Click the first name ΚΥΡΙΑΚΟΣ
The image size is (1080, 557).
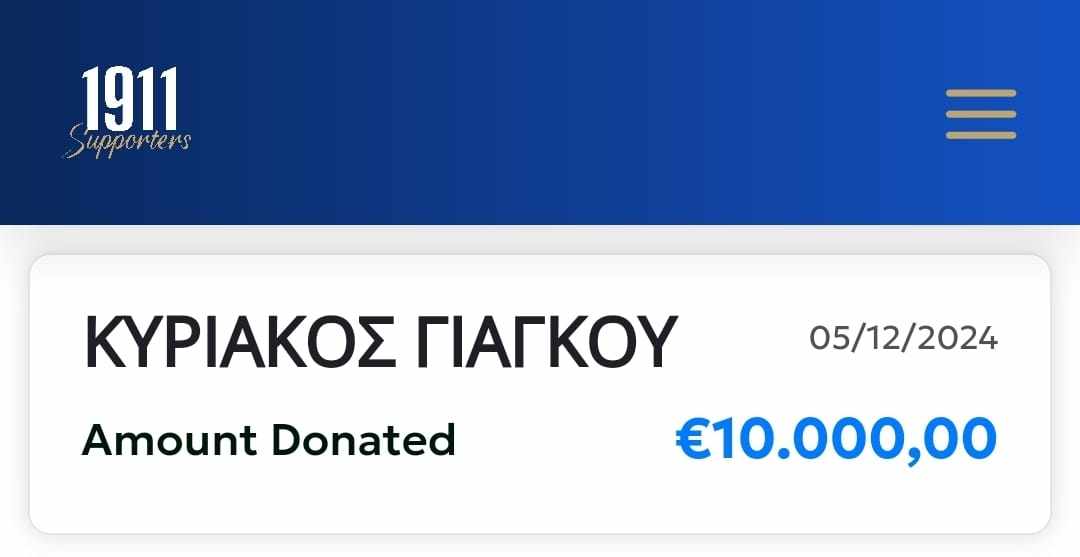click(240, 342)
